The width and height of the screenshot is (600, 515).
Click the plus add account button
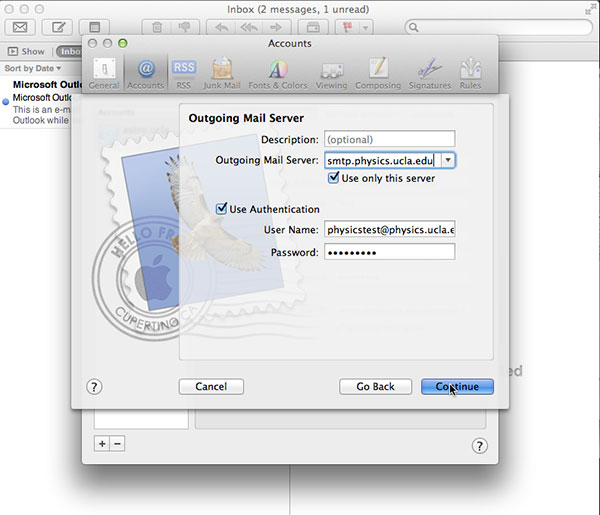(102, 443)
